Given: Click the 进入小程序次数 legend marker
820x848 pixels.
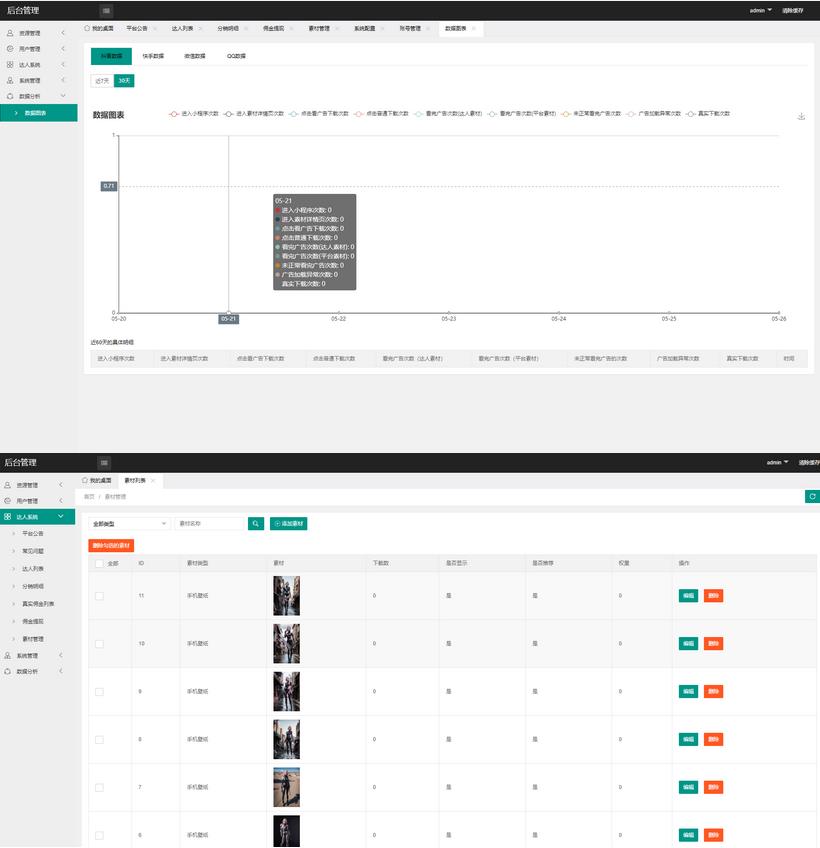Looking at the screenshot, I should click(x=175, y=114).
